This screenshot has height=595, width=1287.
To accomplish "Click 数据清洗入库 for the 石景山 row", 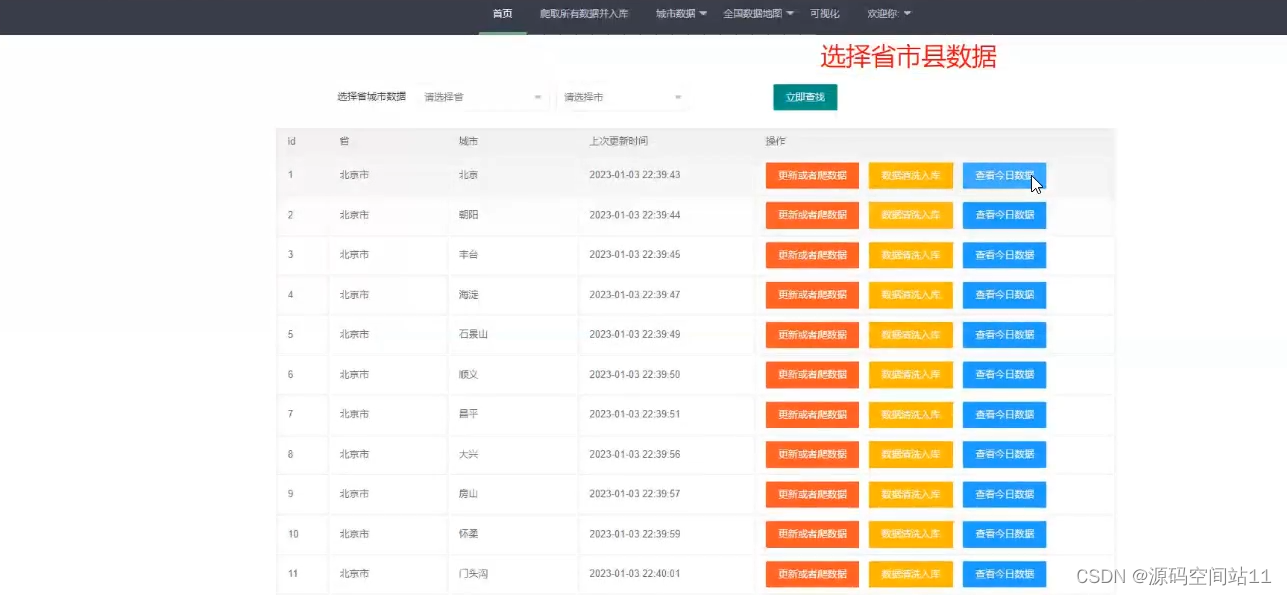I will pyautogui.click(x=910, y=335).
